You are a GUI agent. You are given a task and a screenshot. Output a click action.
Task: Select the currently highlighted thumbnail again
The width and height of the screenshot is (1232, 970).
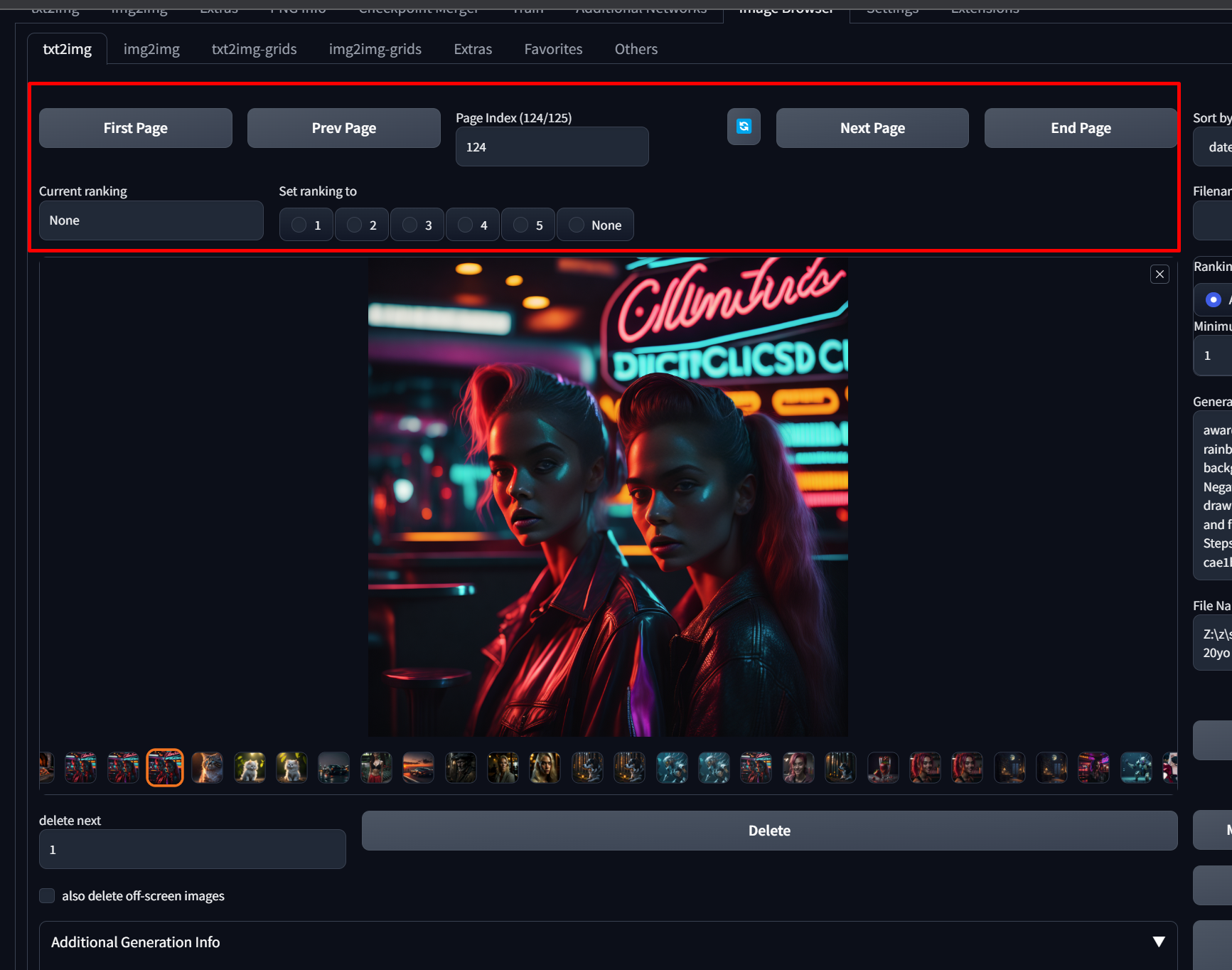click(x=164, y=767)
